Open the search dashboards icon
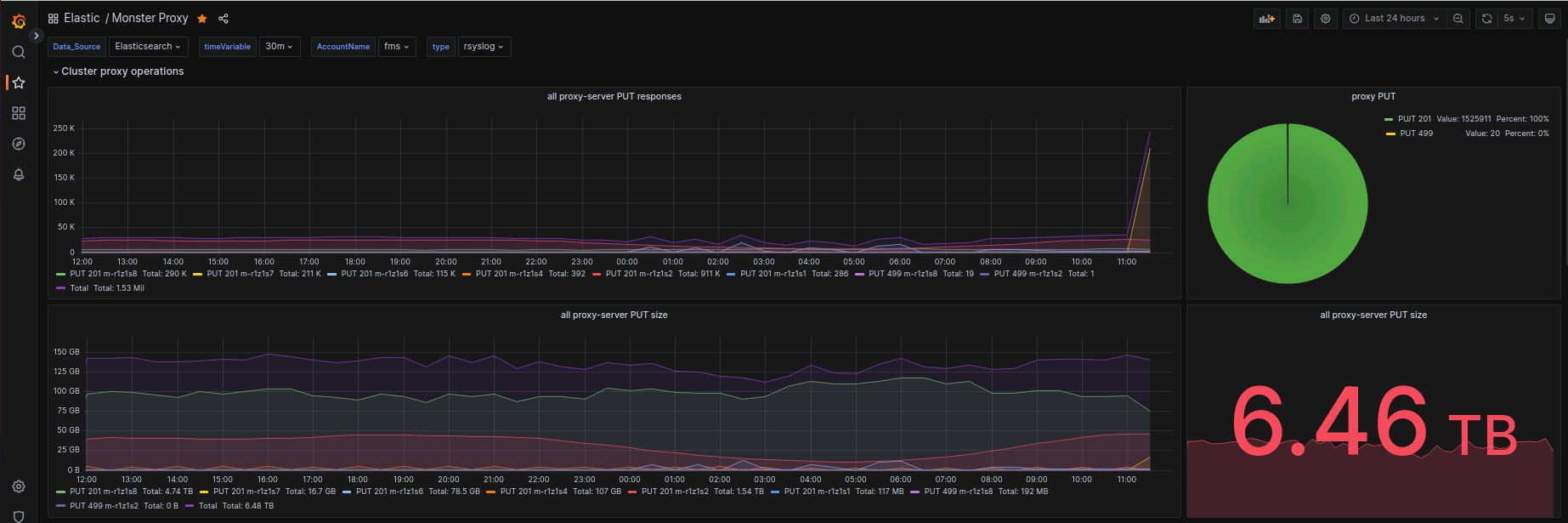Screen dimensions: 1568x523 click(19, 52)
